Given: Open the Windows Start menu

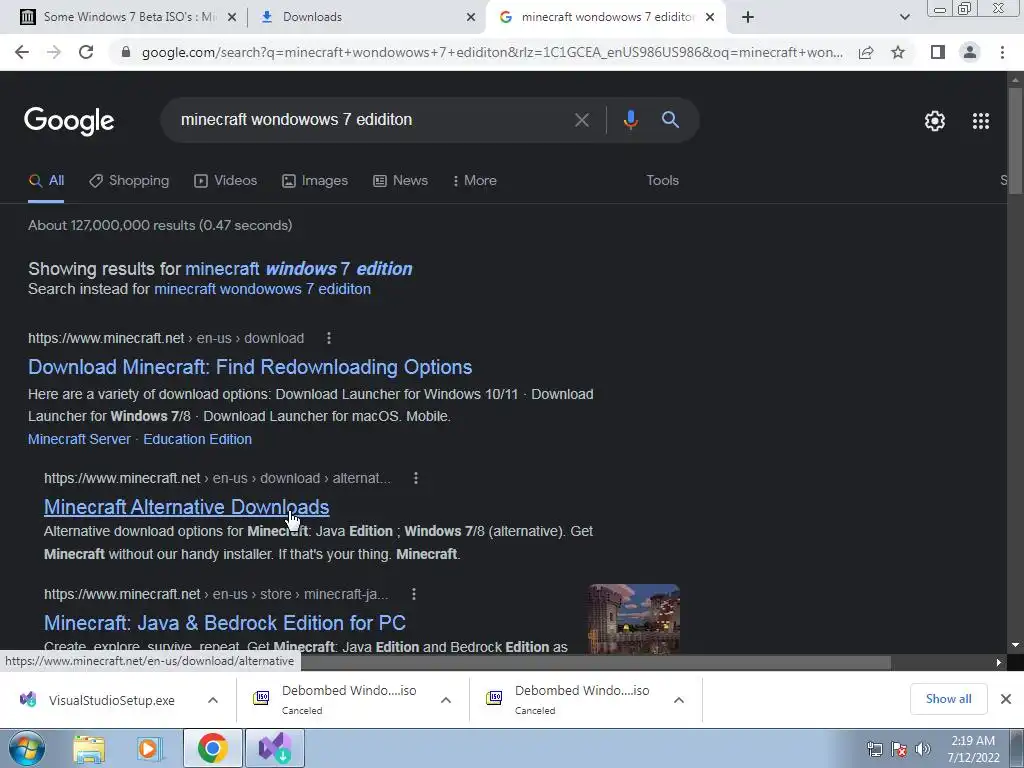Looking at the screenshot, I should pos(27,748).
